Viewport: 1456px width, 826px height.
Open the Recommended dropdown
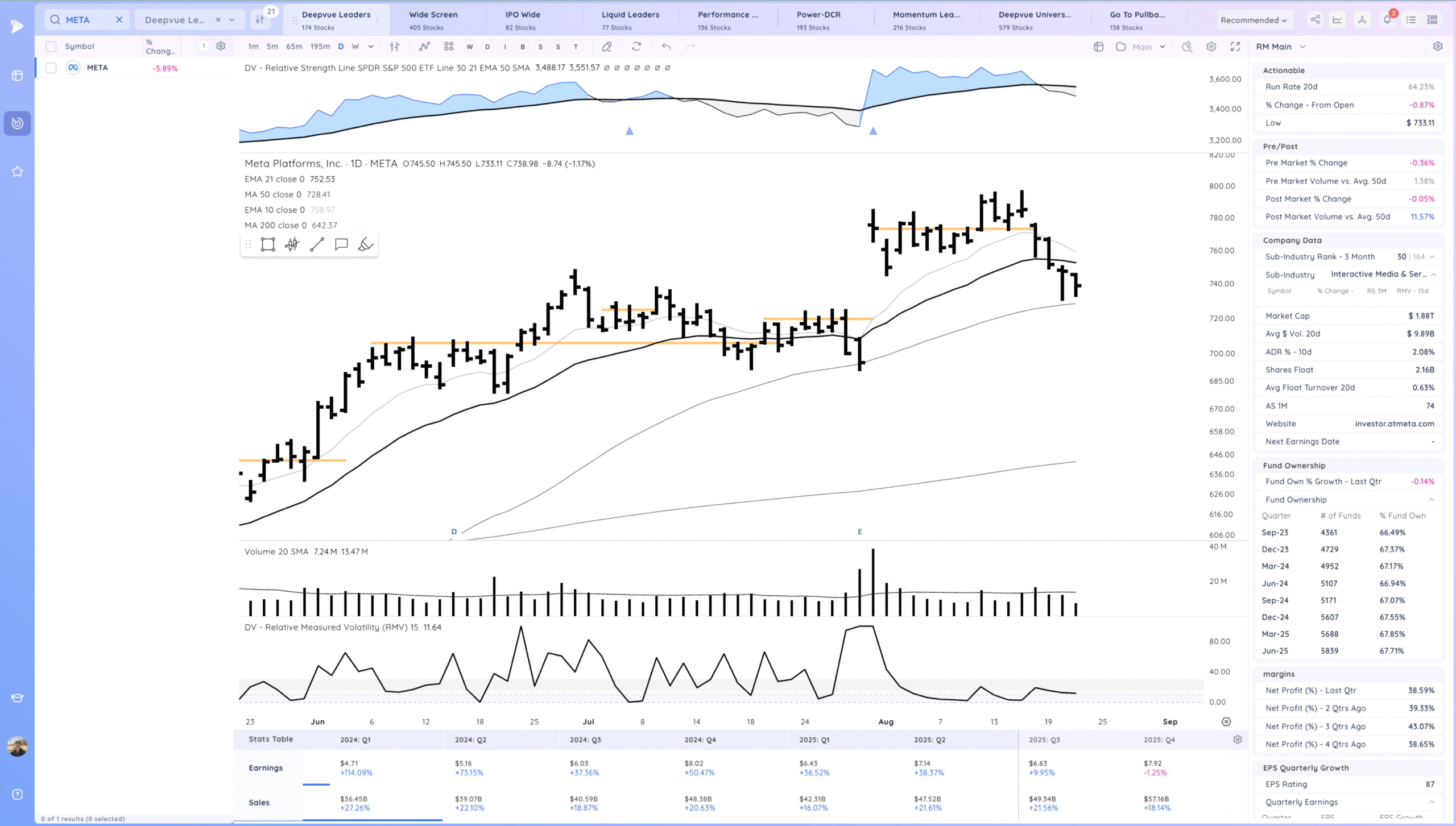click(1253, 20)
